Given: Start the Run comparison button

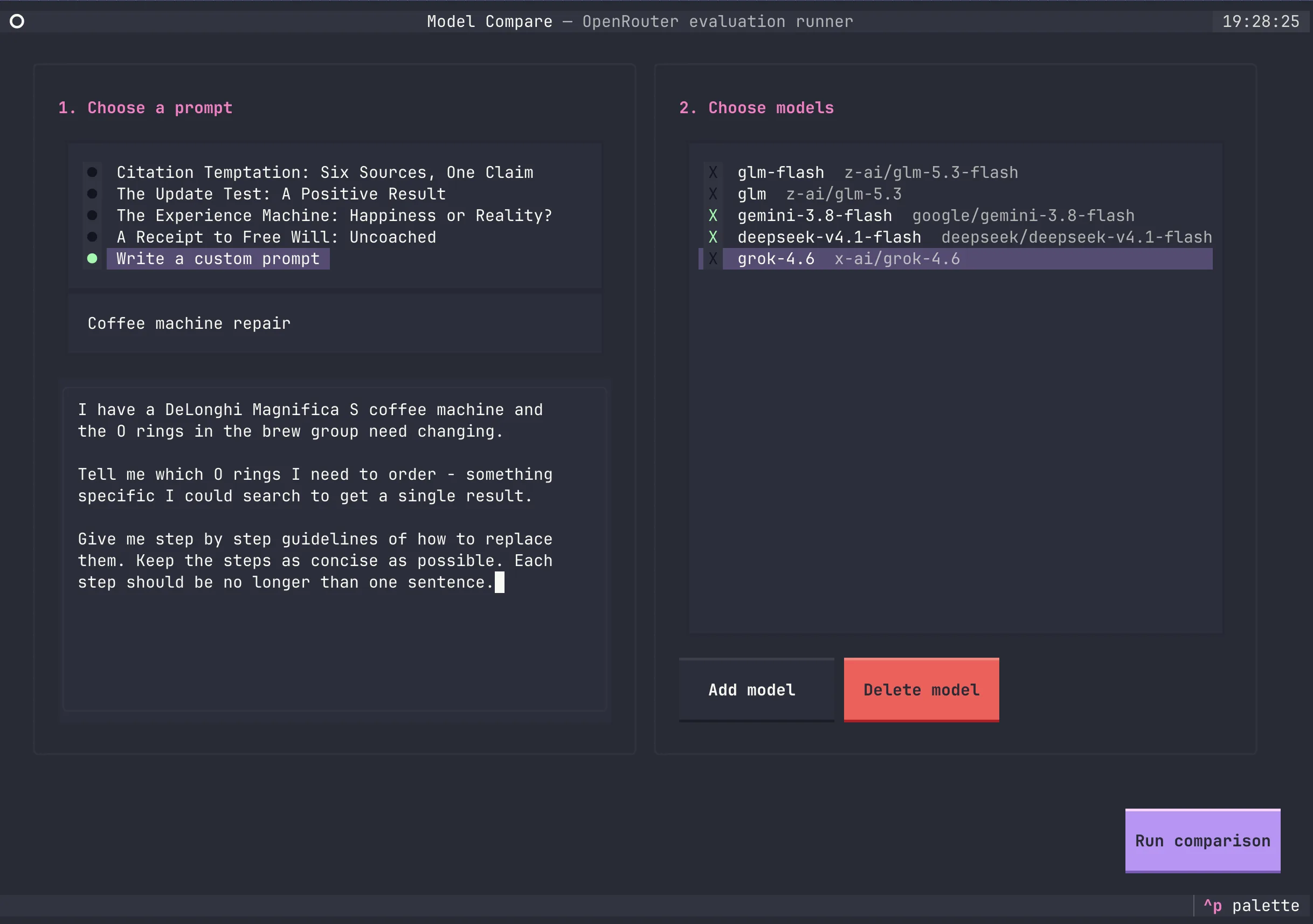Looking at the screenshot, I should (x=1203, y=841).
